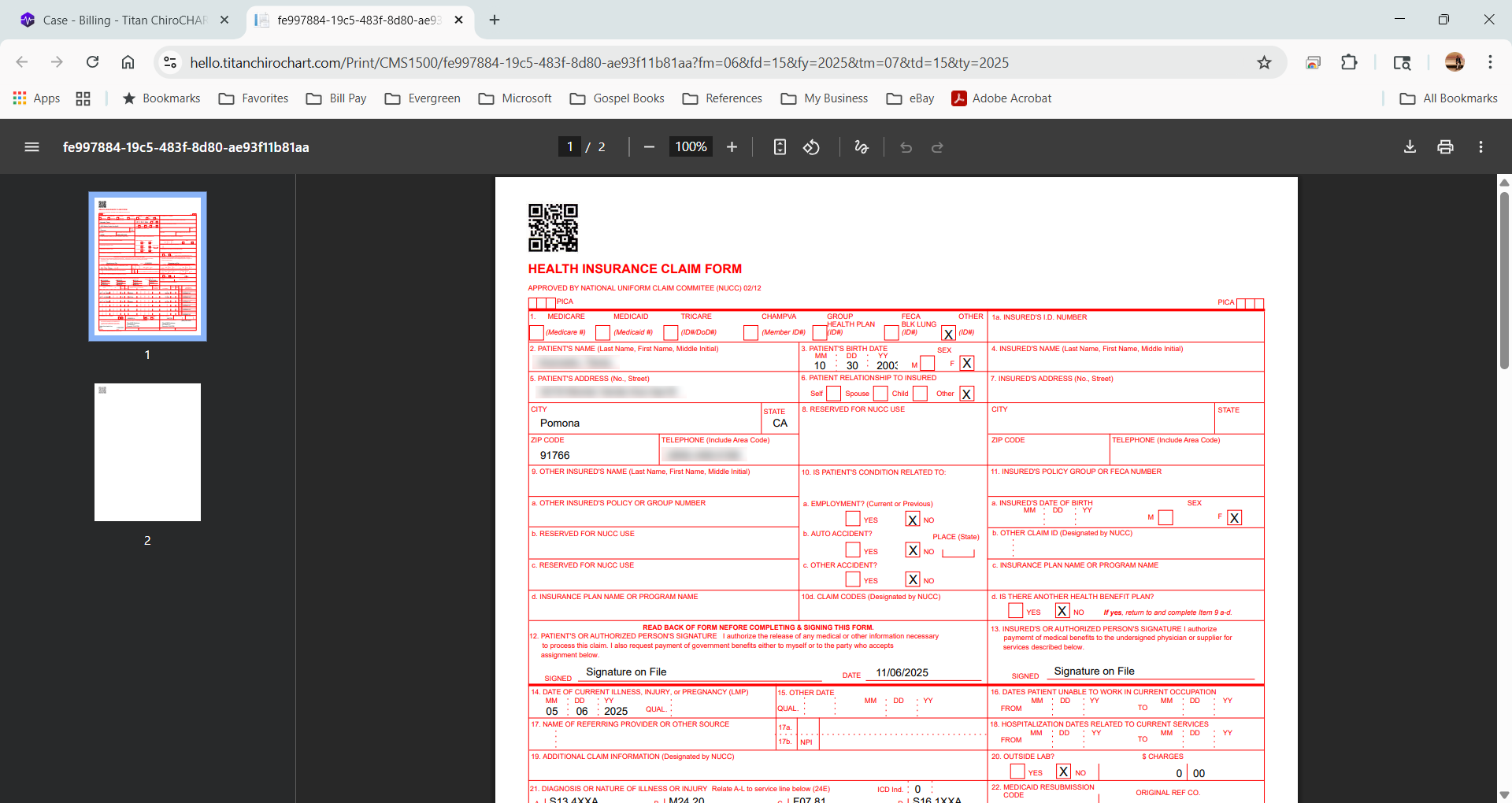Open the PDF draw annotation tool
This screenshot has width=1512, height=803.
pos(861,147)
